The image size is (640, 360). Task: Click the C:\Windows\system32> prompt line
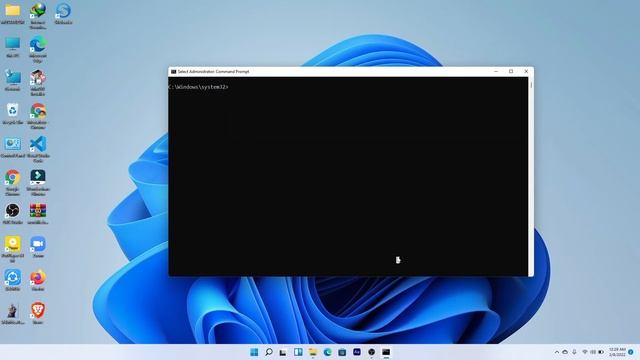(198, 87)
